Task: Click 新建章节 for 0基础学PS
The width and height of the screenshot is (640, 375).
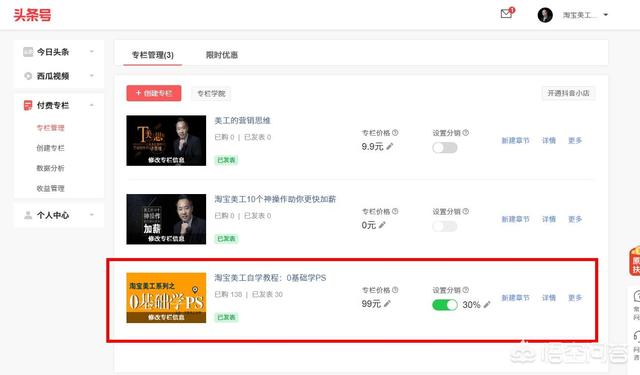Action: coord(515,298)
